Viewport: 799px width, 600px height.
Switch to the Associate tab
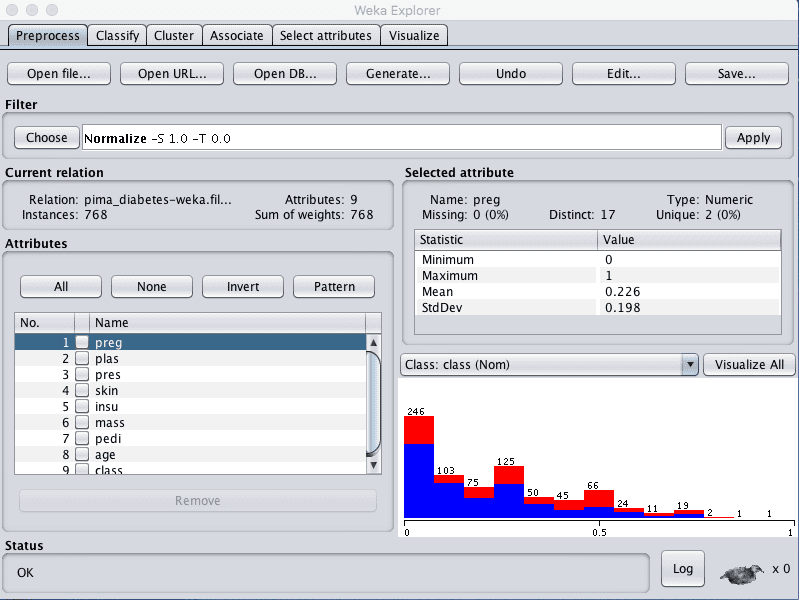coord(236,36)
